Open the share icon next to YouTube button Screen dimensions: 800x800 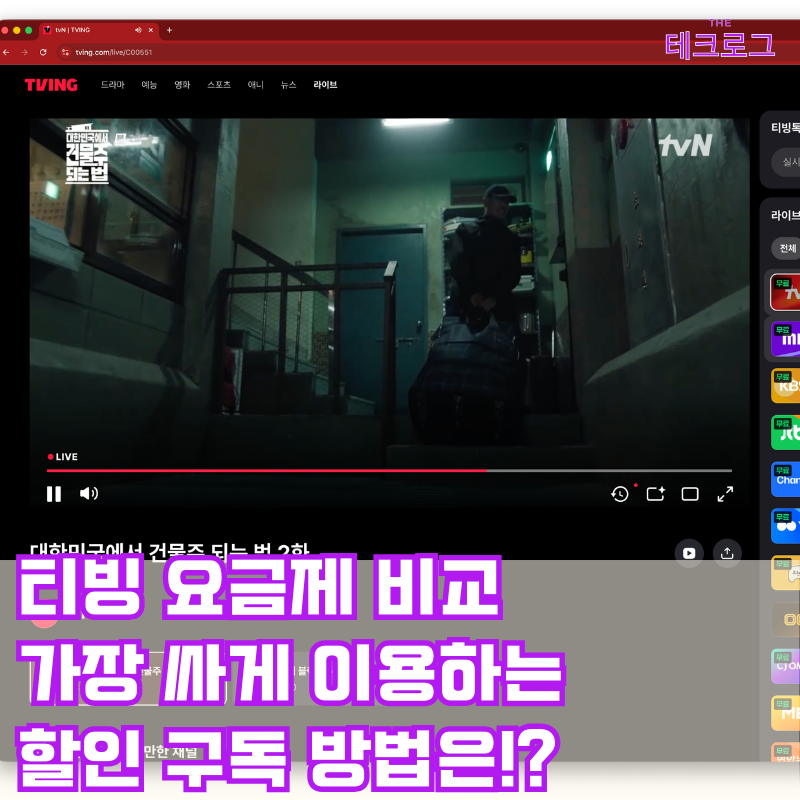point(727,552)
